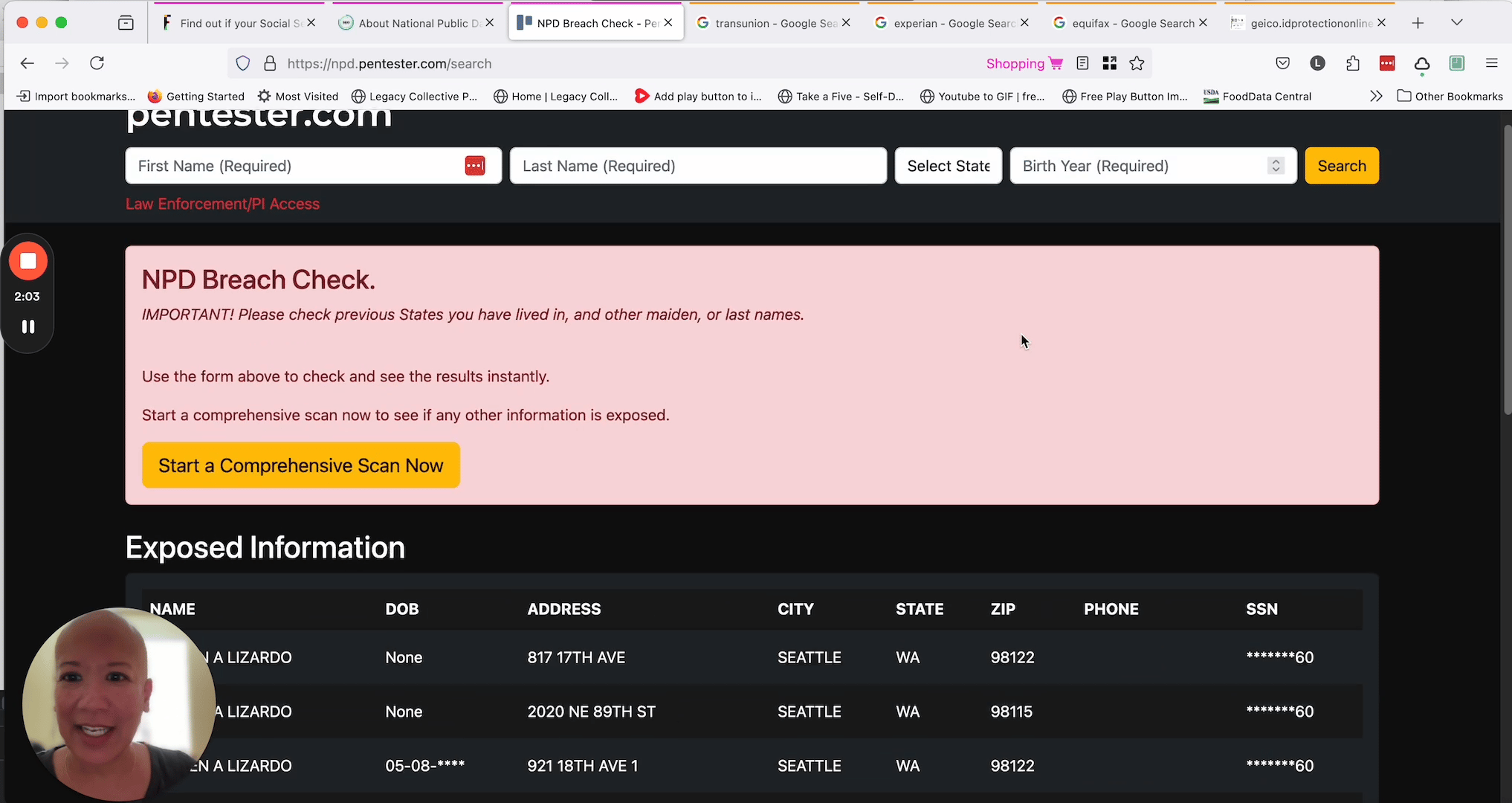Viewport: 1512px width, 803px height.
Task: Bookmark this page with the star
Action: click(1137, 63)
